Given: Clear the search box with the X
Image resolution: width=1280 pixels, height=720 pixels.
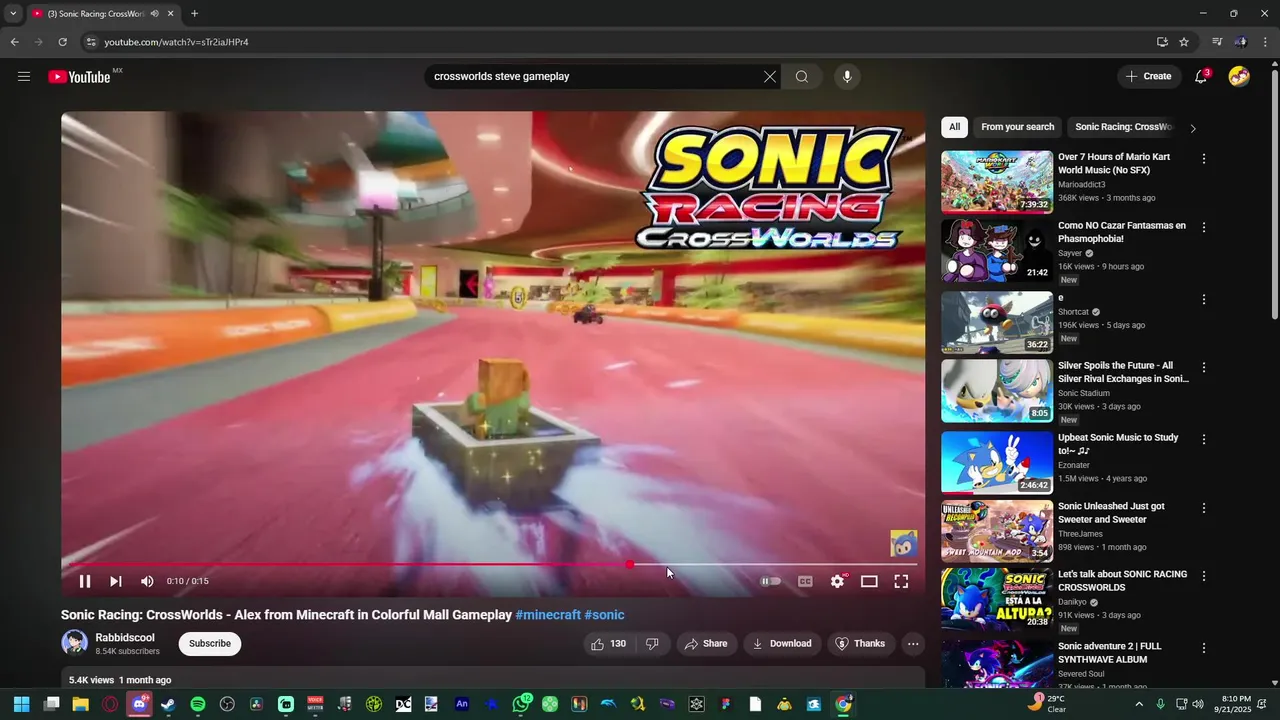Looking at the screenshot, I should pos(770,77).
